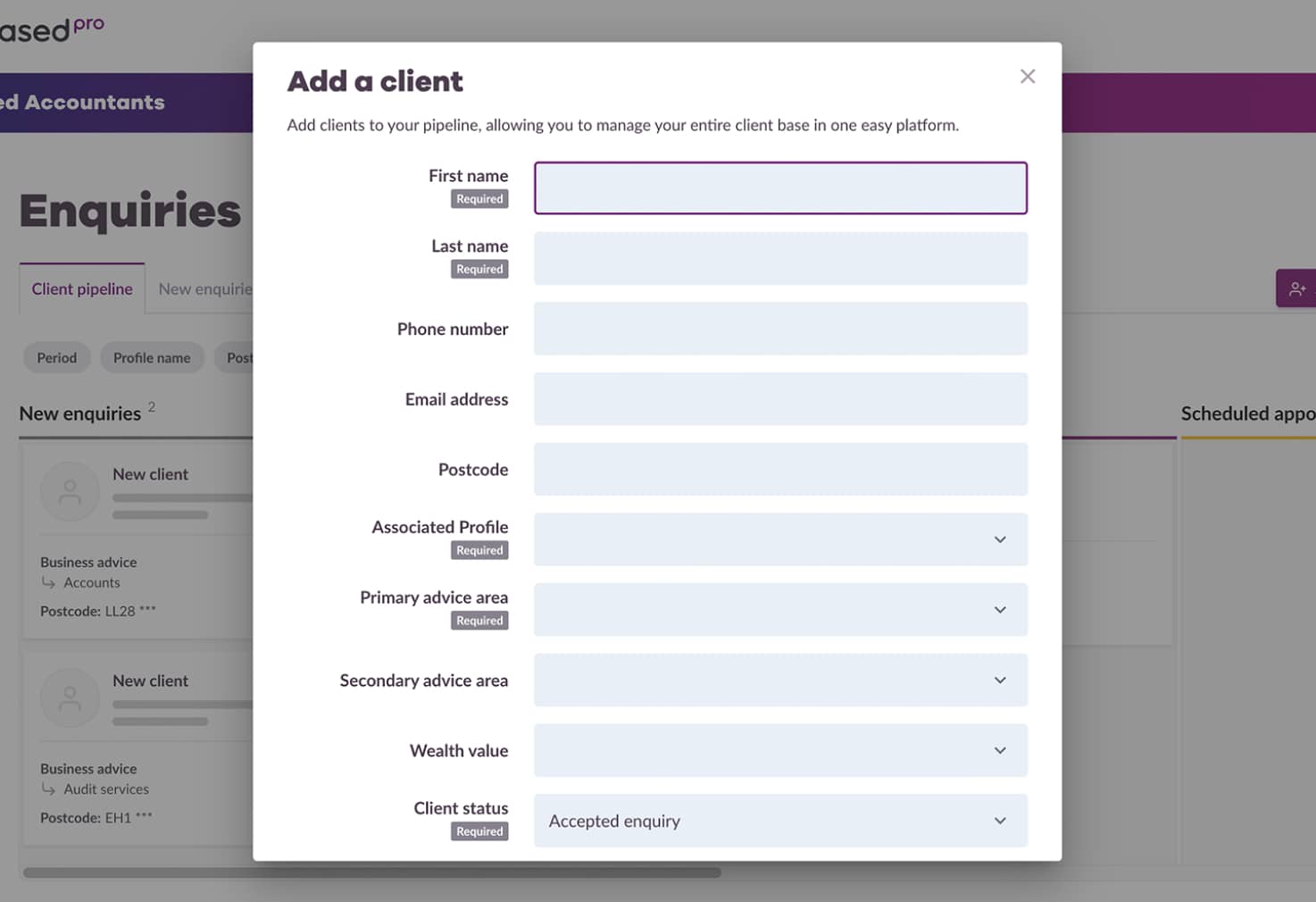1316x902 pixels.
Task: Click the Profile name filter chip
Action: point(152,357)
